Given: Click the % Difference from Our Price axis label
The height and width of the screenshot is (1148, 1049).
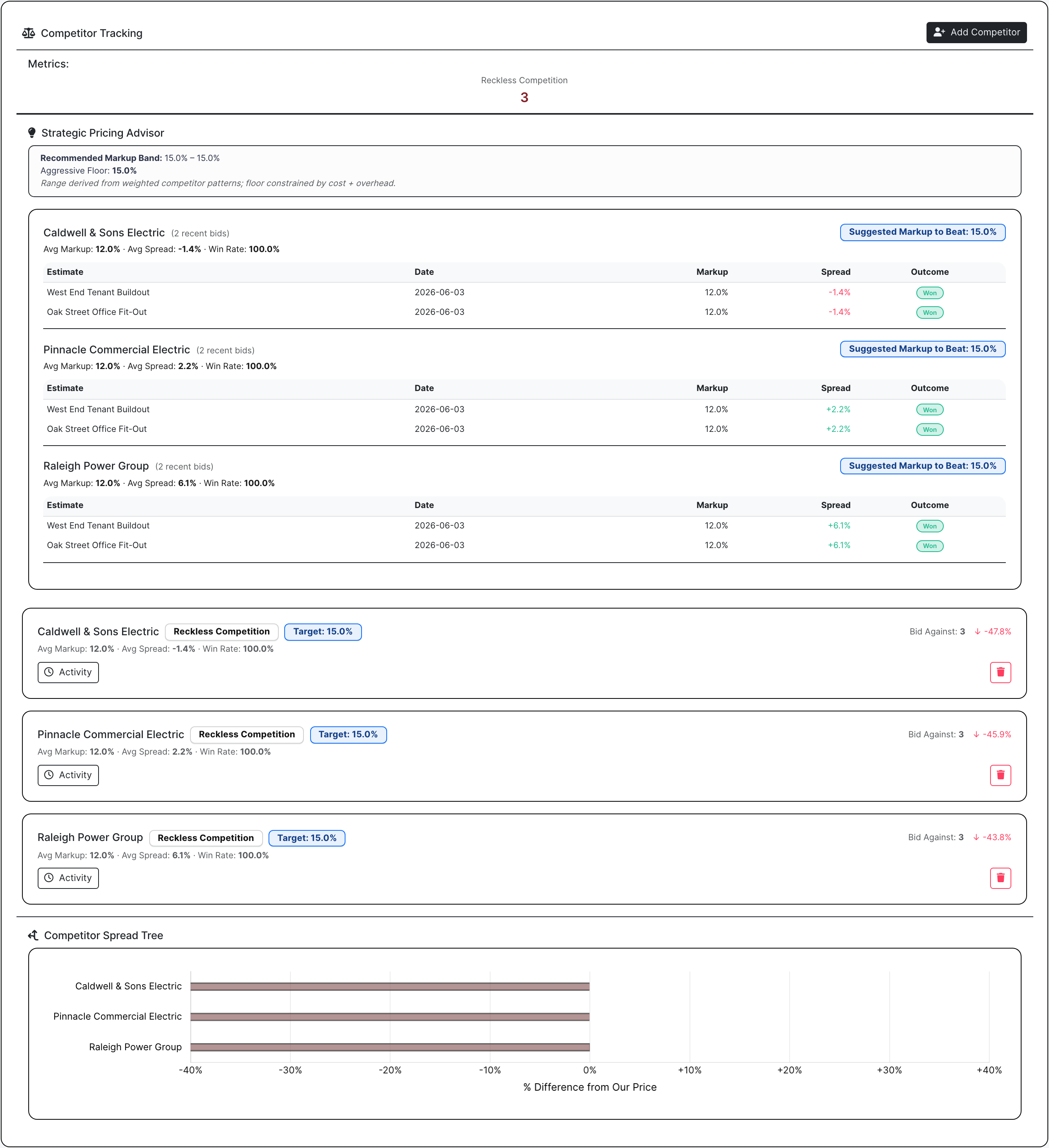Looking at the screenshot, I should [x=589, y=1086].
